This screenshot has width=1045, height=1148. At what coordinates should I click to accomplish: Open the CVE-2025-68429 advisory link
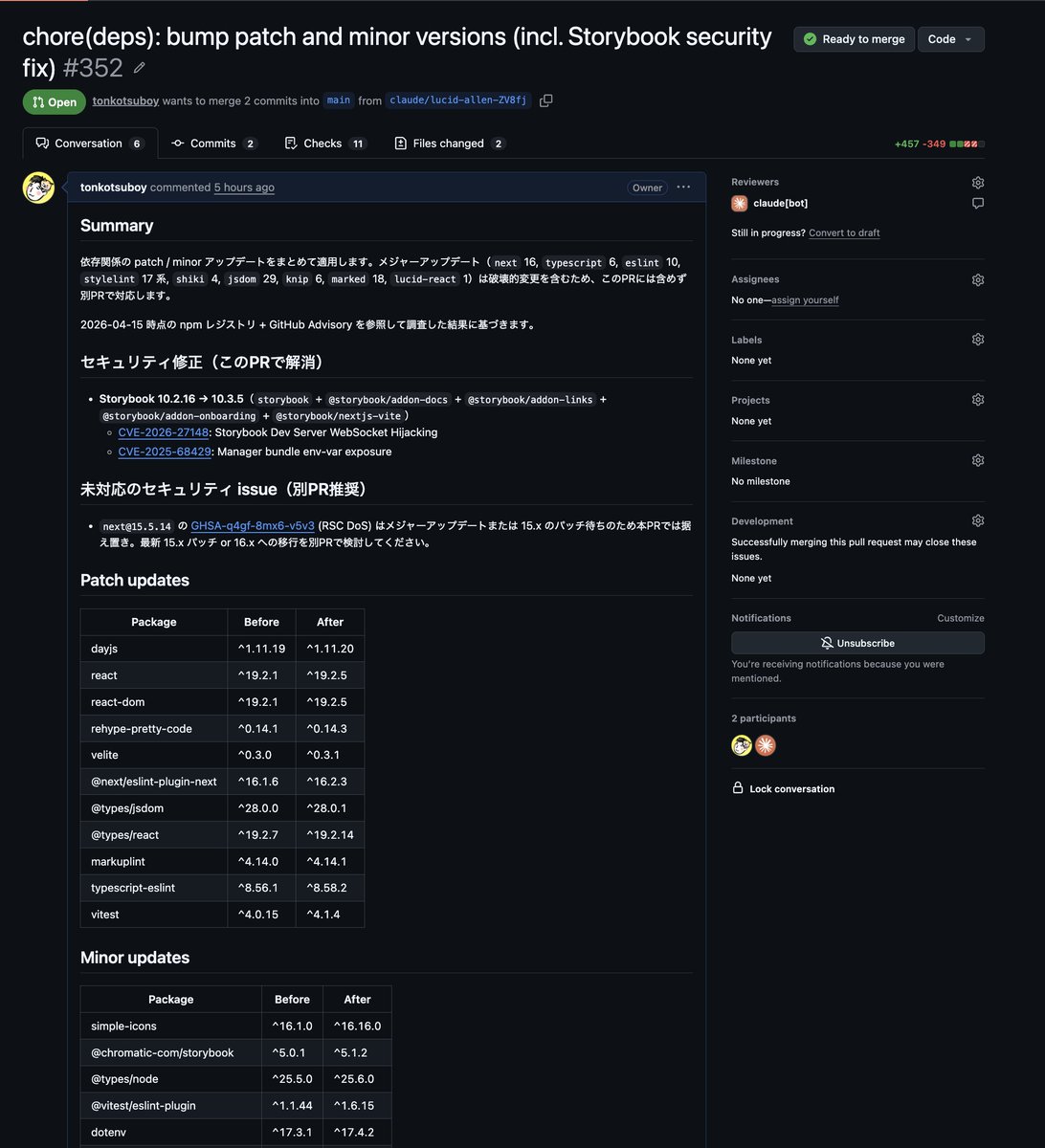(165, 452)
